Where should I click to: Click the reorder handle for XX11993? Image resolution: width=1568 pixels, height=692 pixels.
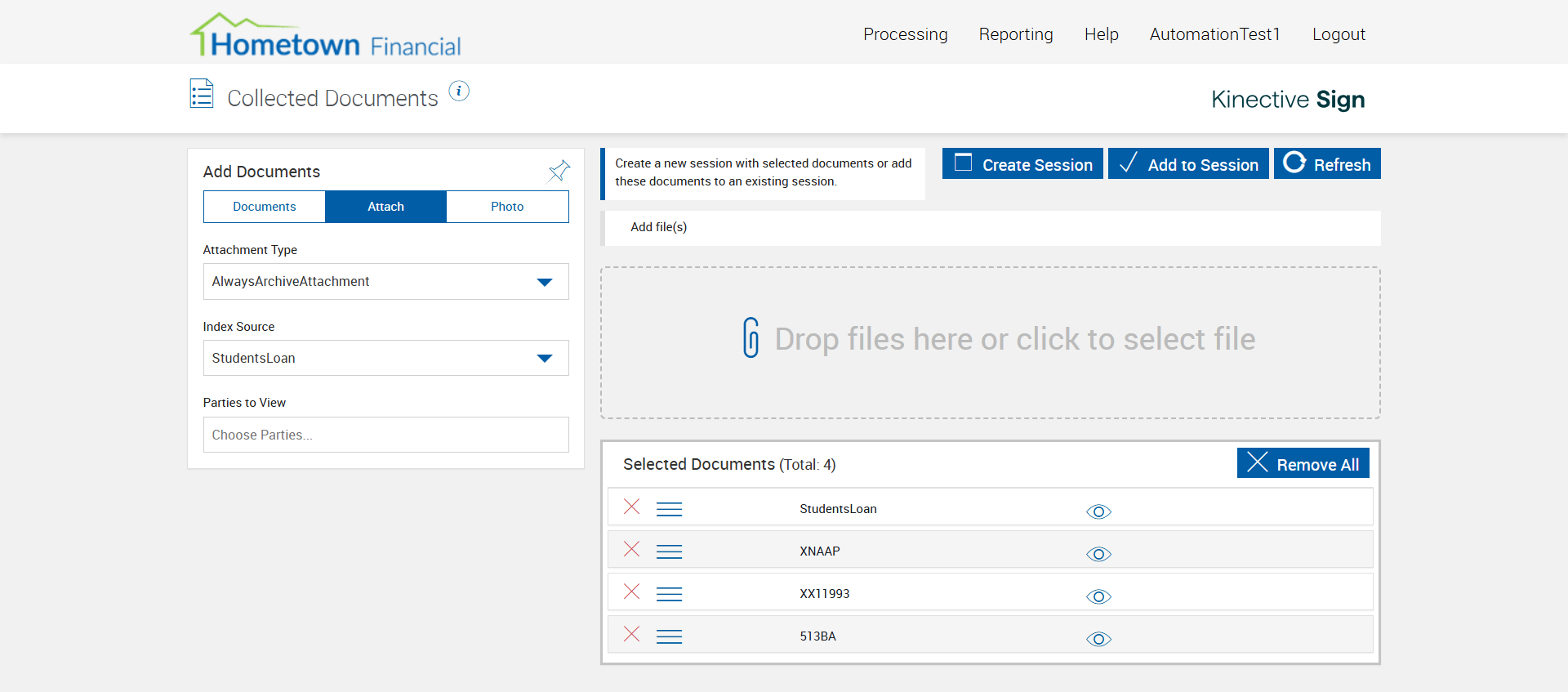(x=669, y=594)
